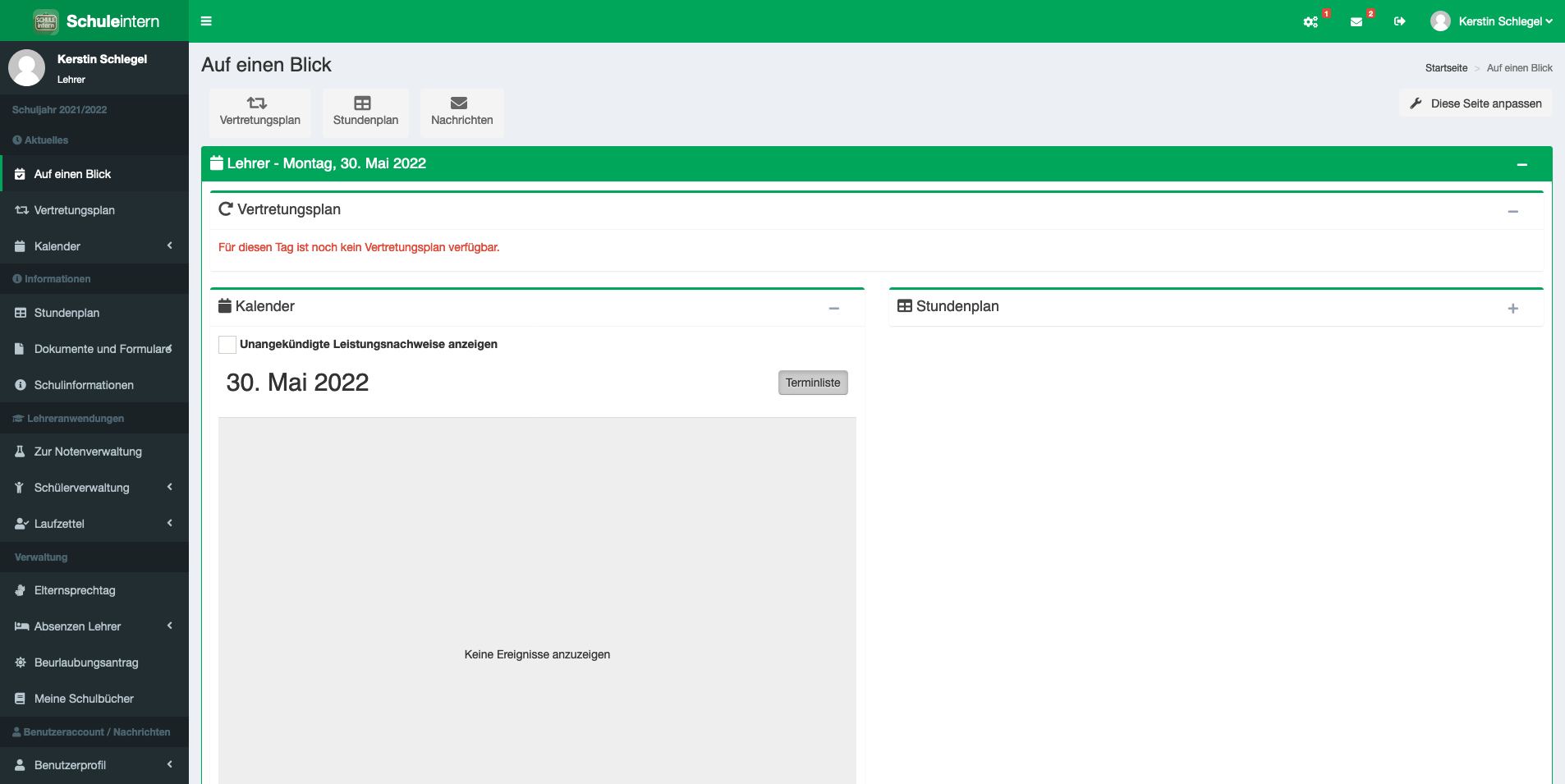Open Meine Schulbücher in sidebar
Screen dimensions: 1565x784
[94, 699]
